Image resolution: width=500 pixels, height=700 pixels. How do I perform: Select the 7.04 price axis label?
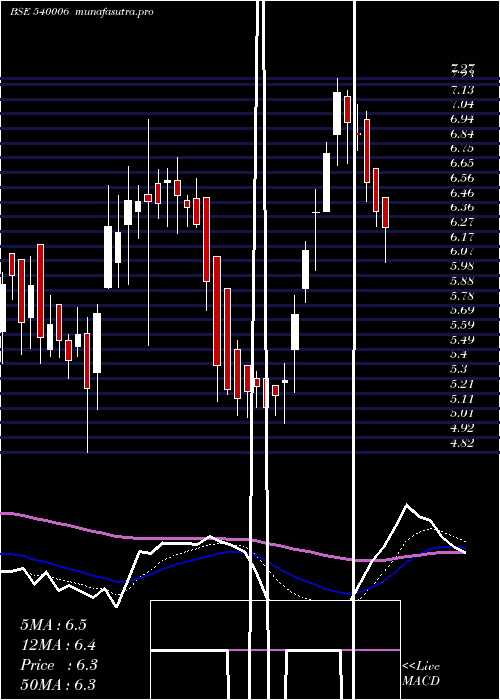pos(462,104)
